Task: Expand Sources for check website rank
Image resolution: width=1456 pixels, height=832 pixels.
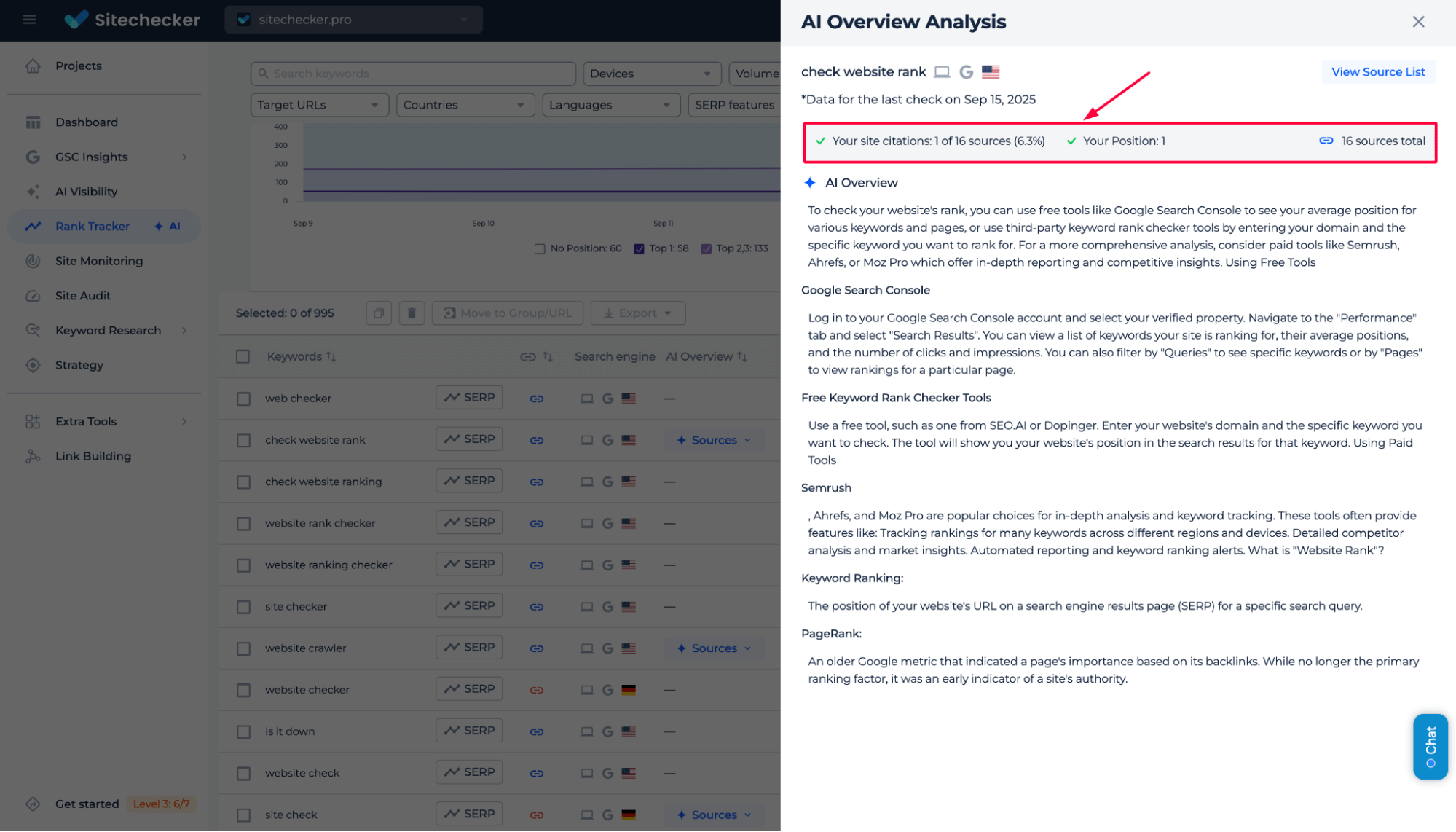Action: pos(714,440)
